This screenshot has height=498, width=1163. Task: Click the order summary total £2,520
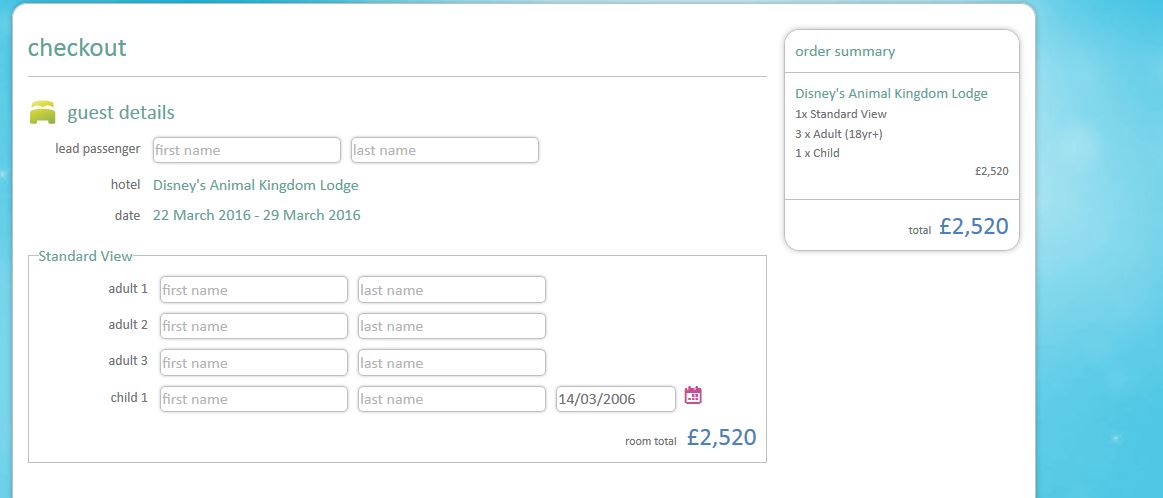pos(973,227)
